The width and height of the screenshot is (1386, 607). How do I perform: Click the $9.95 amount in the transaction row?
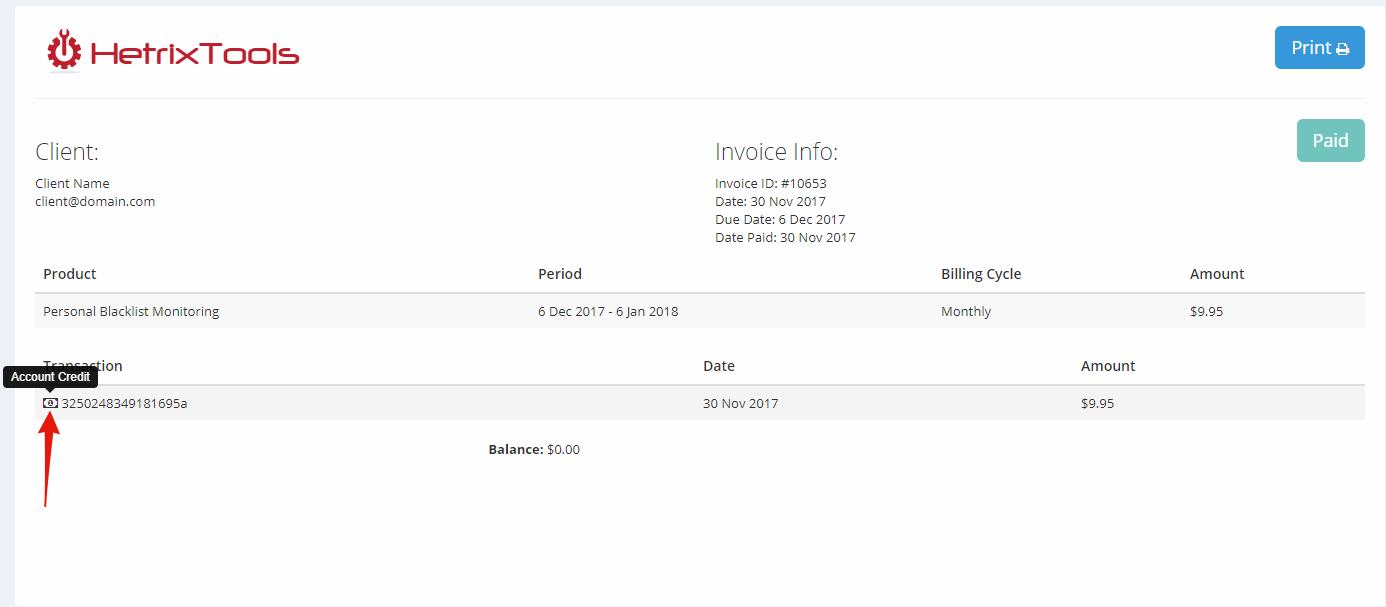(x=1097, y=404)
